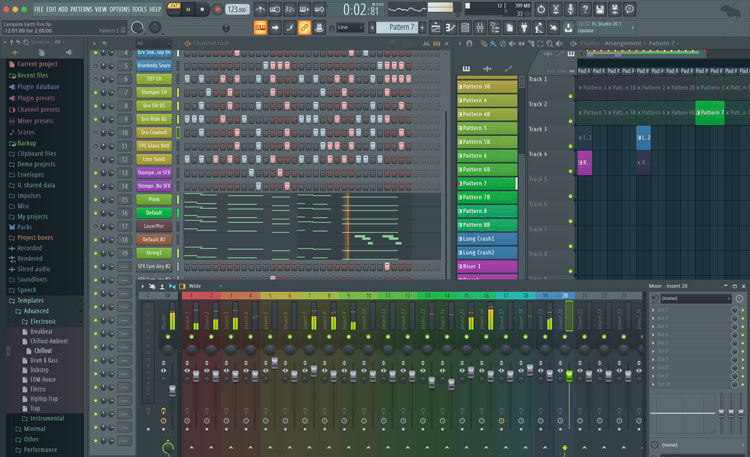The image size is (750, 457).
Task: Open the plugin picker plug icon
Action: [x=524, y=28]
